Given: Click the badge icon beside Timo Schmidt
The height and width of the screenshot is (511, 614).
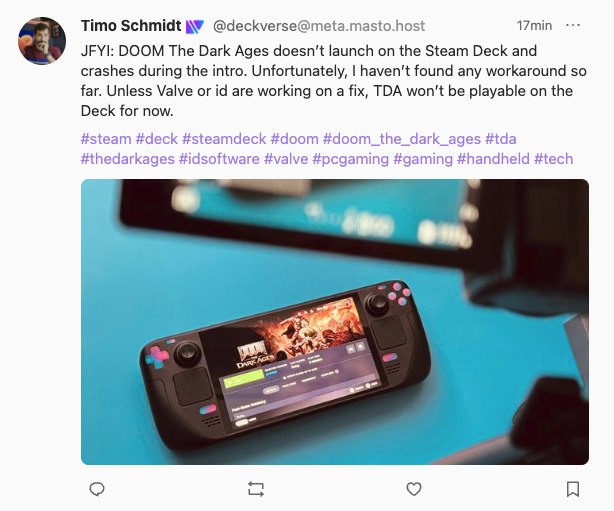Looking at the screenshot, I should [195, 26].
